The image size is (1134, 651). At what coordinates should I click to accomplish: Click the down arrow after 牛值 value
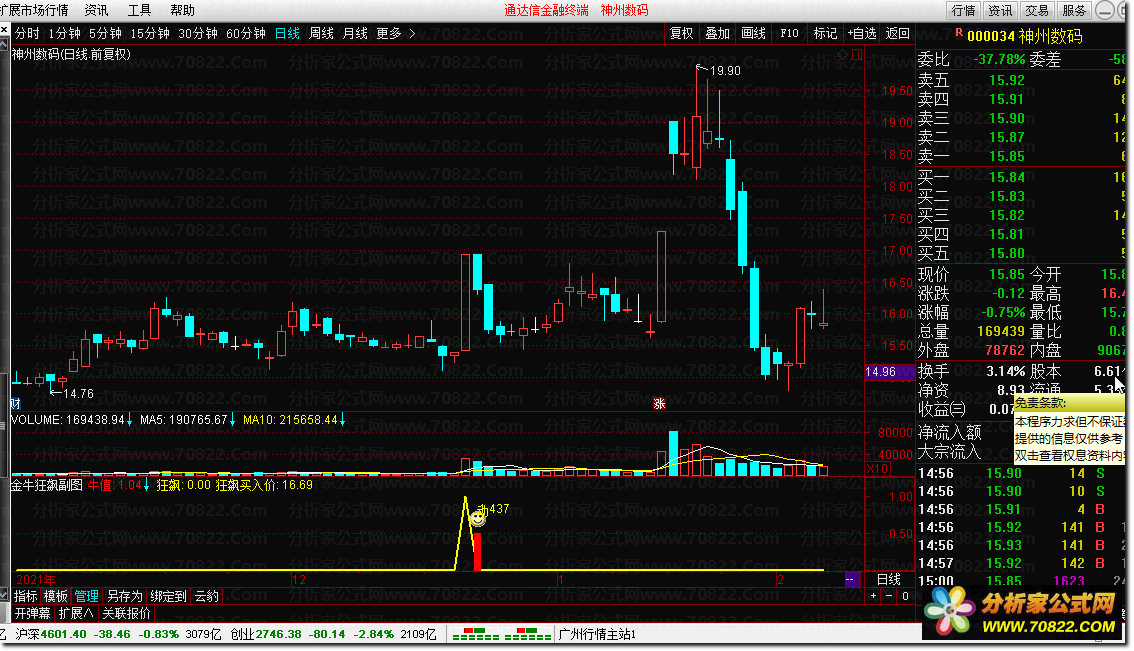146,485
